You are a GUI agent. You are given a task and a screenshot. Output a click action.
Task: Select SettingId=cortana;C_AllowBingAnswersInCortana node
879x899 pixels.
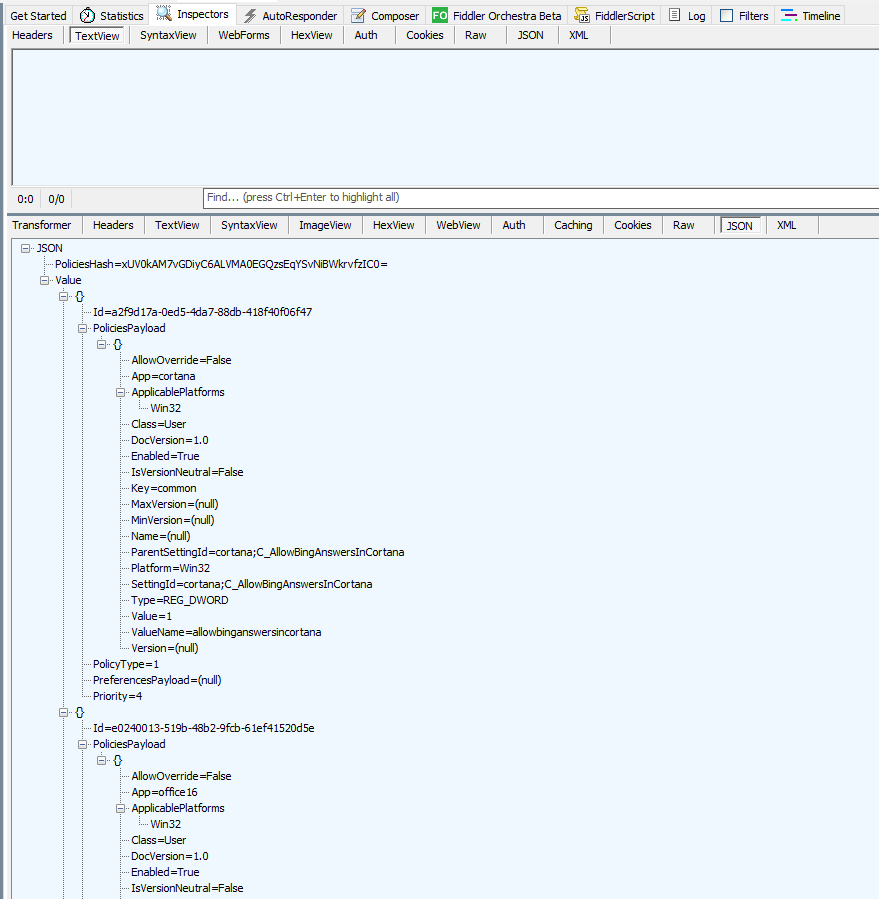[x=252, y=584]
